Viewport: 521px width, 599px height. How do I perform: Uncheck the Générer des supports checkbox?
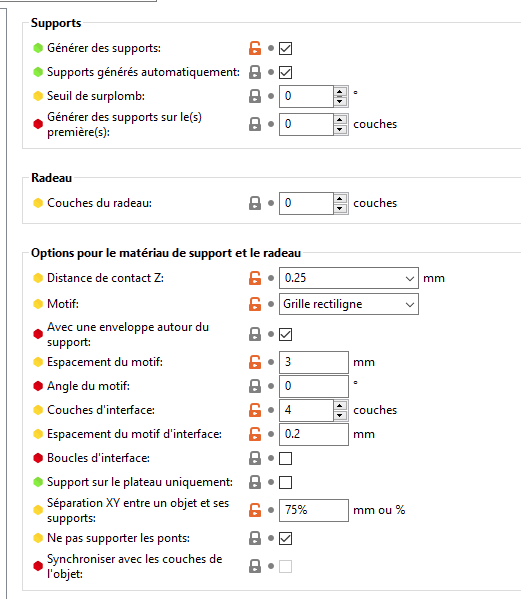point(285,49)
